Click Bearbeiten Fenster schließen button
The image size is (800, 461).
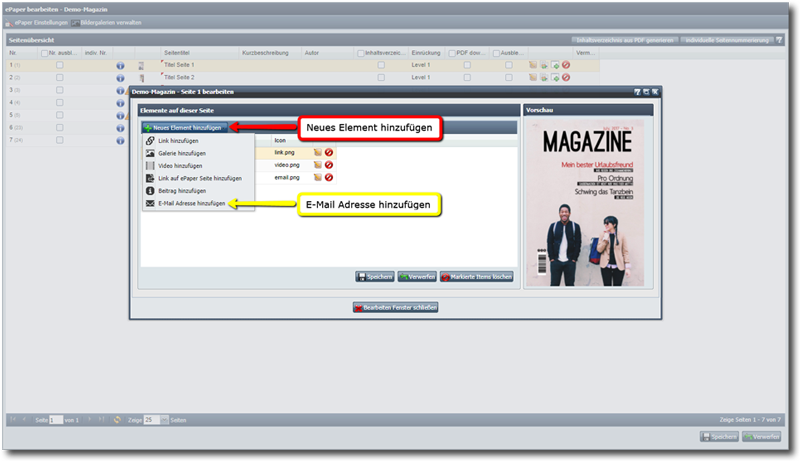tap(395, 308)
